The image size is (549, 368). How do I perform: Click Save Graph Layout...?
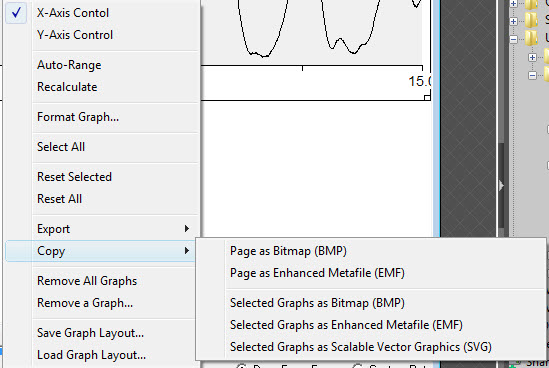[x=100, y=333]
